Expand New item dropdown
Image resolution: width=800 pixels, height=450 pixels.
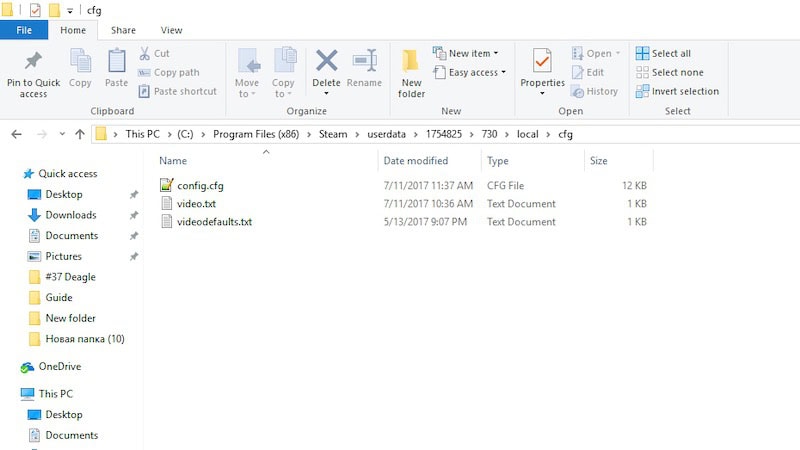click(x=496, y=53)
